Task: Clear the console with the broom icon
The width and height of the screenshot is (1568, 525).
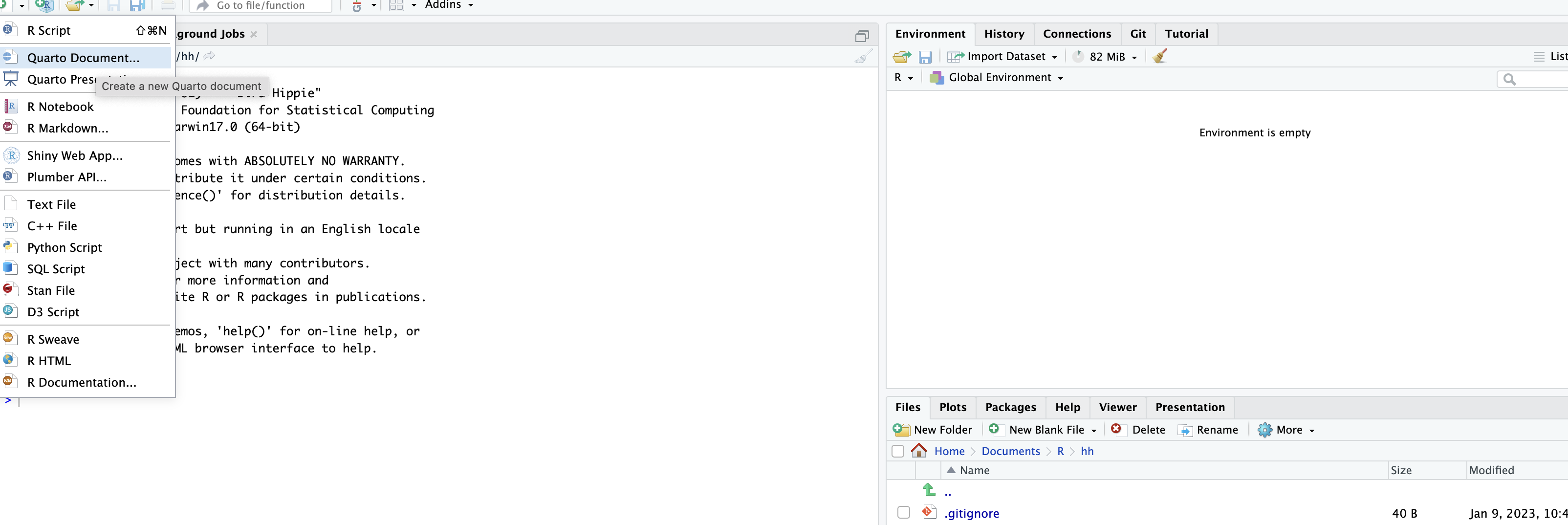Action: tap(863, 56)
